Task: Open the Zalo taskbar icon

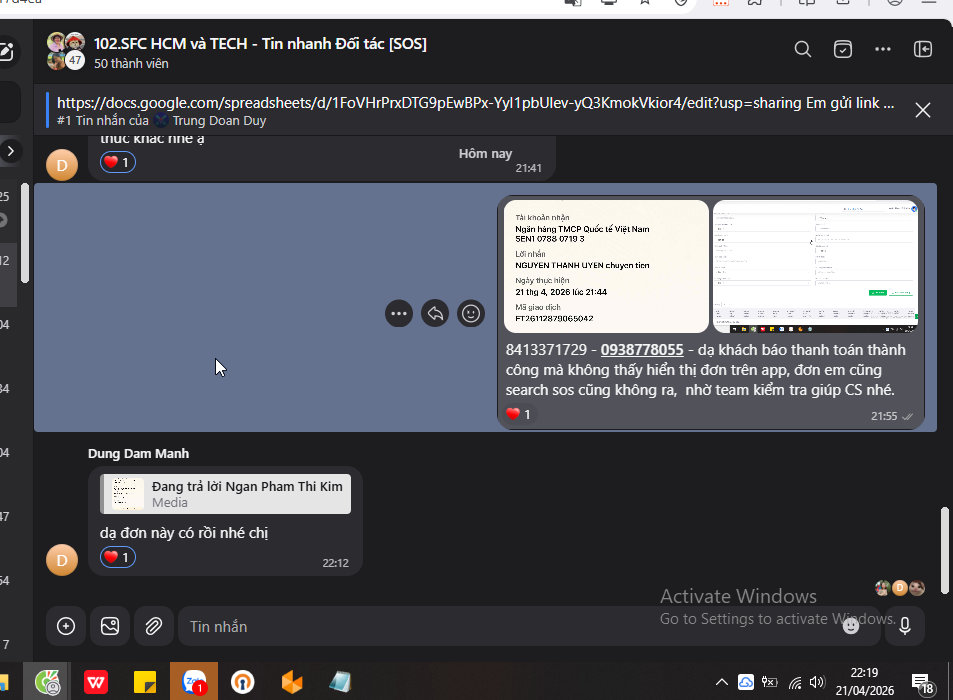Action: point(194,682)
